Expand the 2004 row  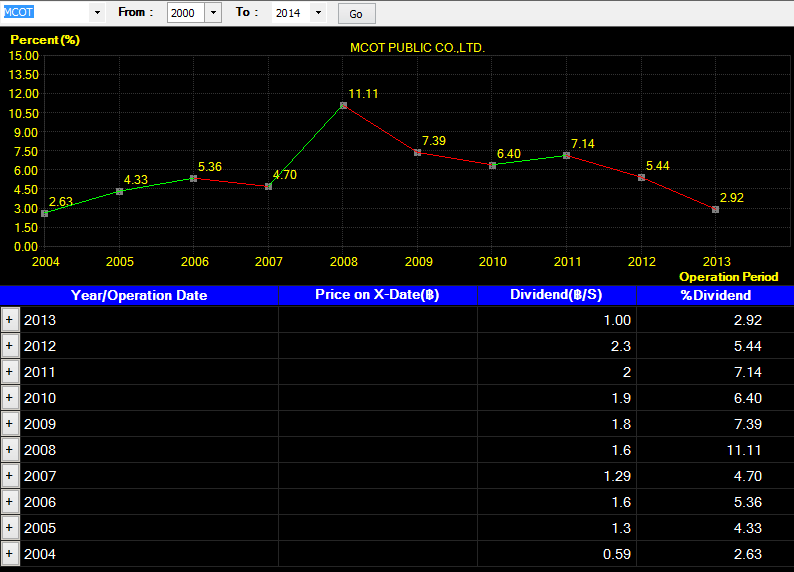tap(10, 554)
